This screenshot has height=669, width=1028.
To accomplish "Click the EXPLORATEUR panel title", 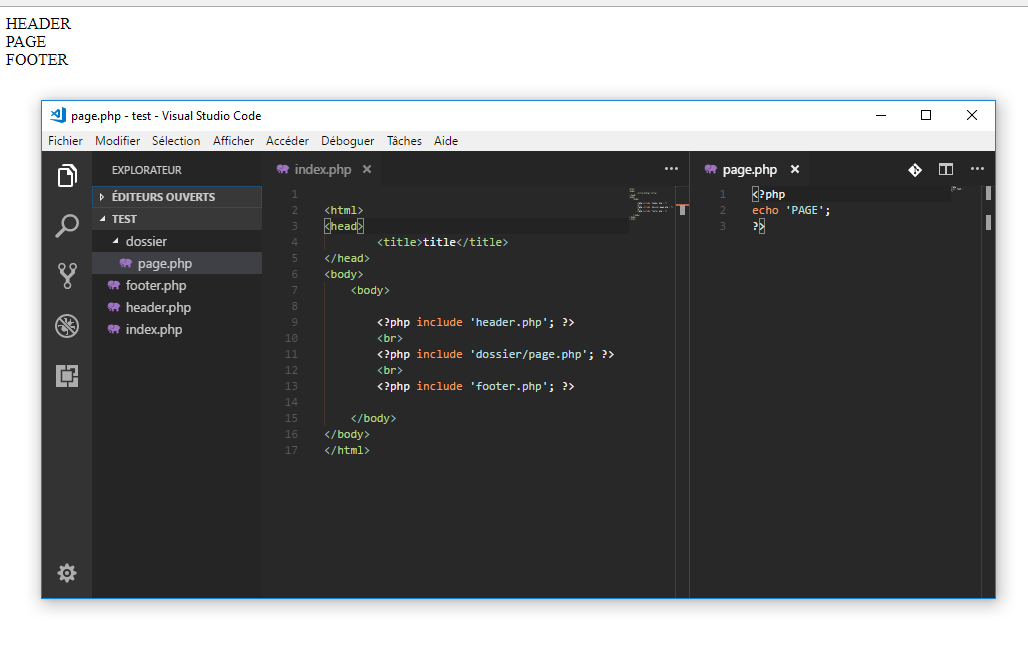I will pyautogui.click(x=146, y=170).
